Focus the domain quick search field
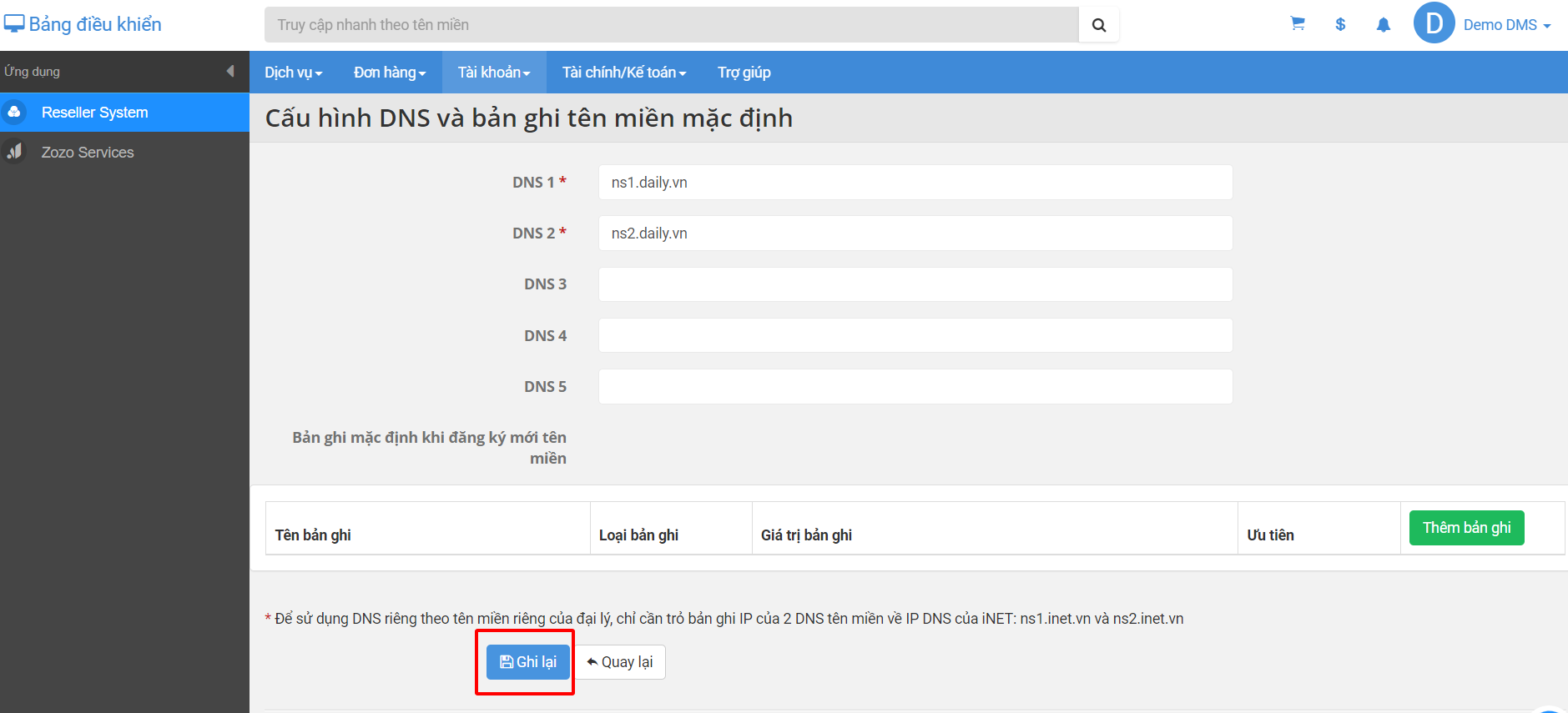 pos(672,25)
